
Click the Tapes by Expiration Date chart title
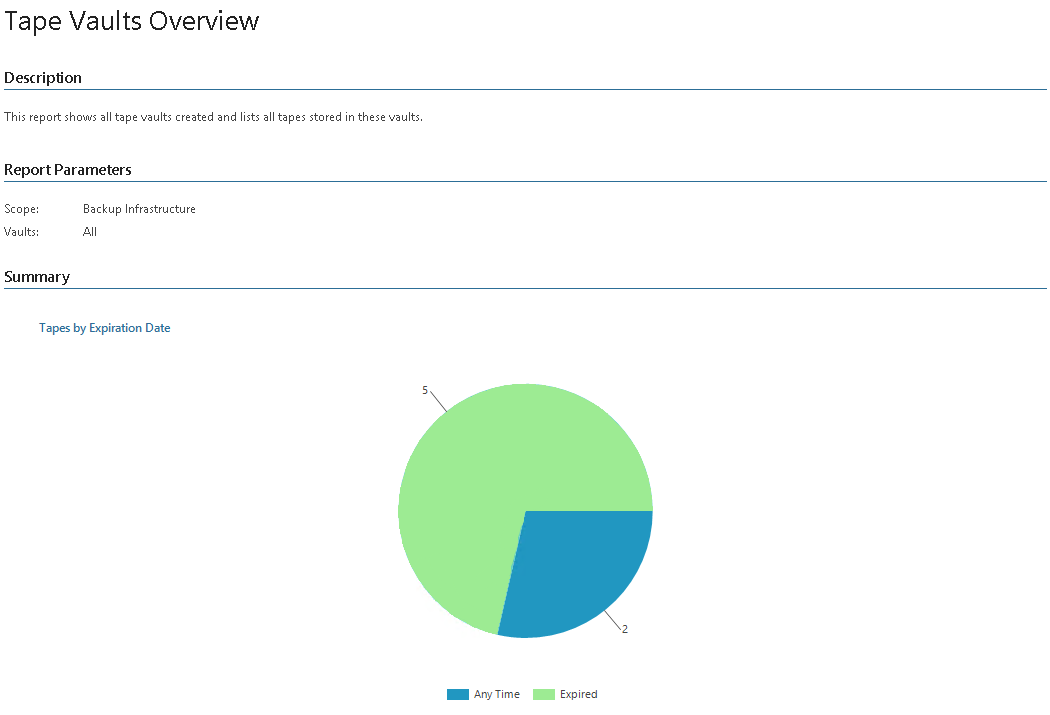tap(104, 327)
